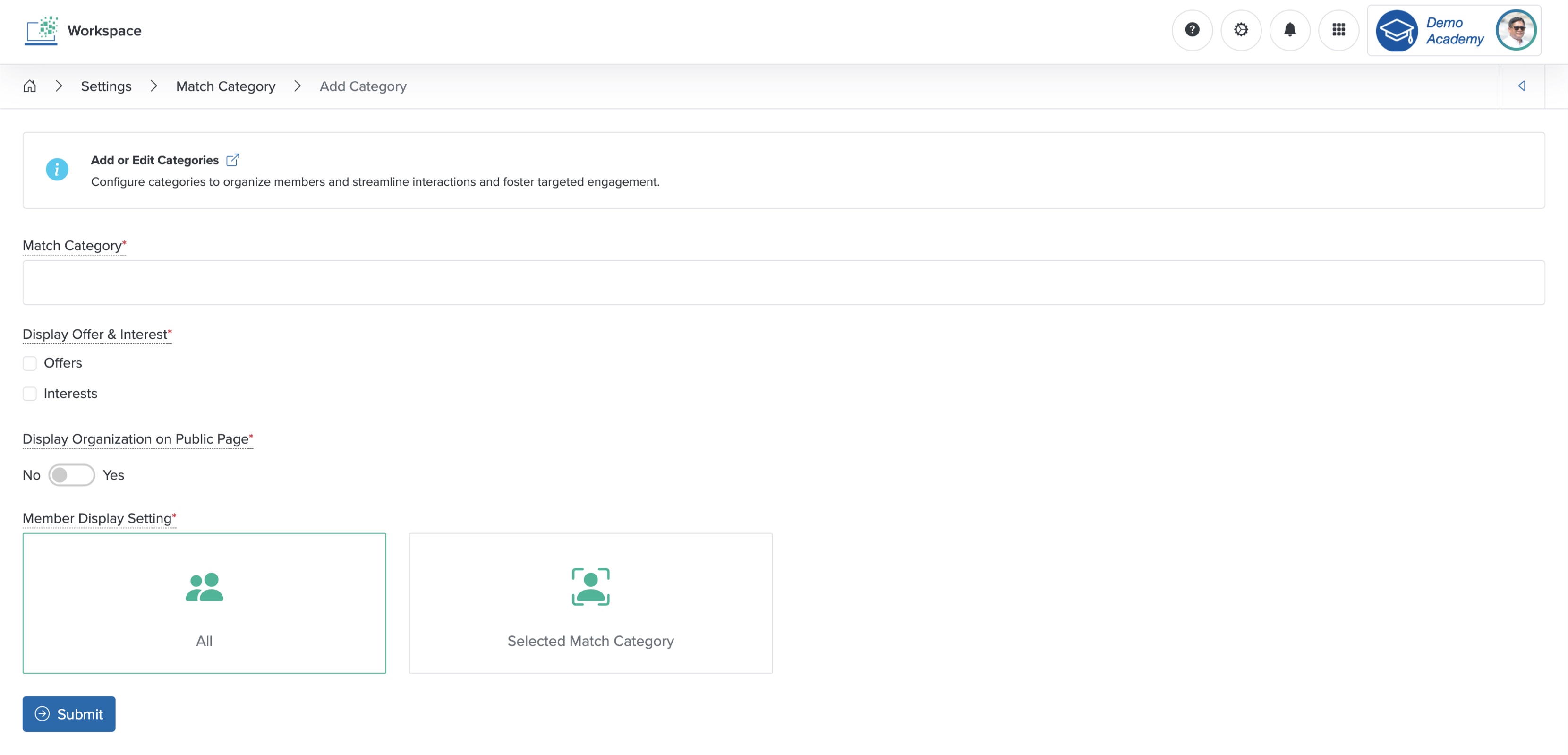
Task: Open the apps grid icon
Action: (x=1338, y=30)
